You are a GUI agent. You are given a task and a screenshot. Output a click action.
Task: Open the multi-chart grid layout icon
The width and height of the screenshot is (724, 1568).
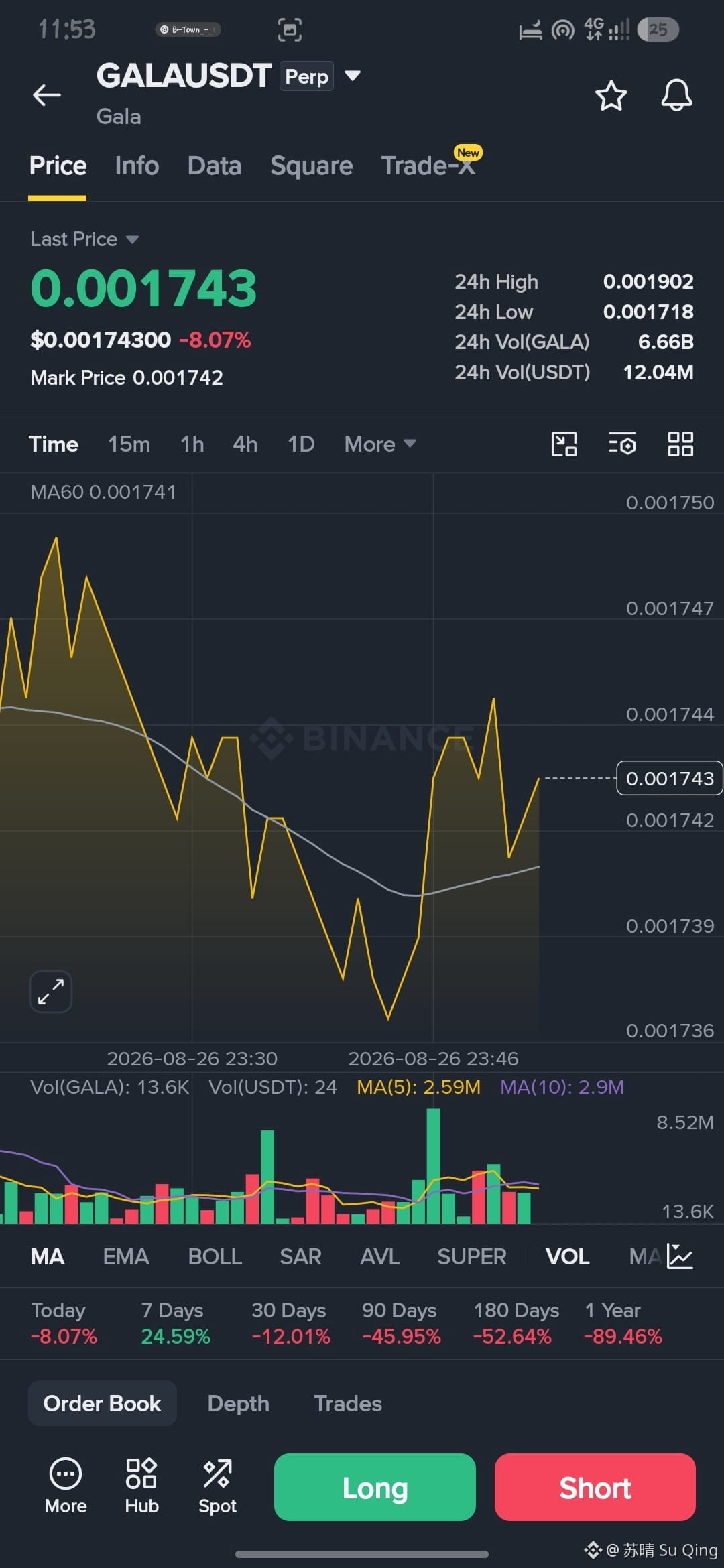[680, 444]
